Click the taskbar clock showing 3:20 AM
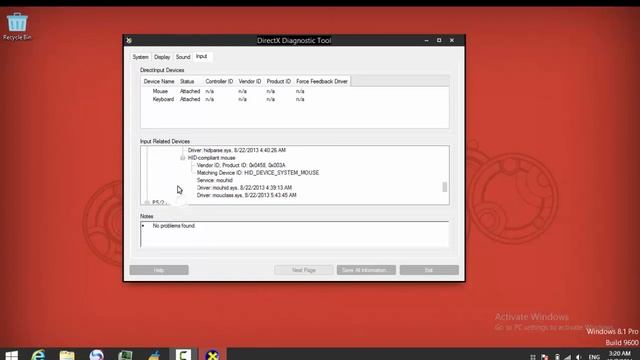This screenshot has height=360, width=640. tap(620, 355)
